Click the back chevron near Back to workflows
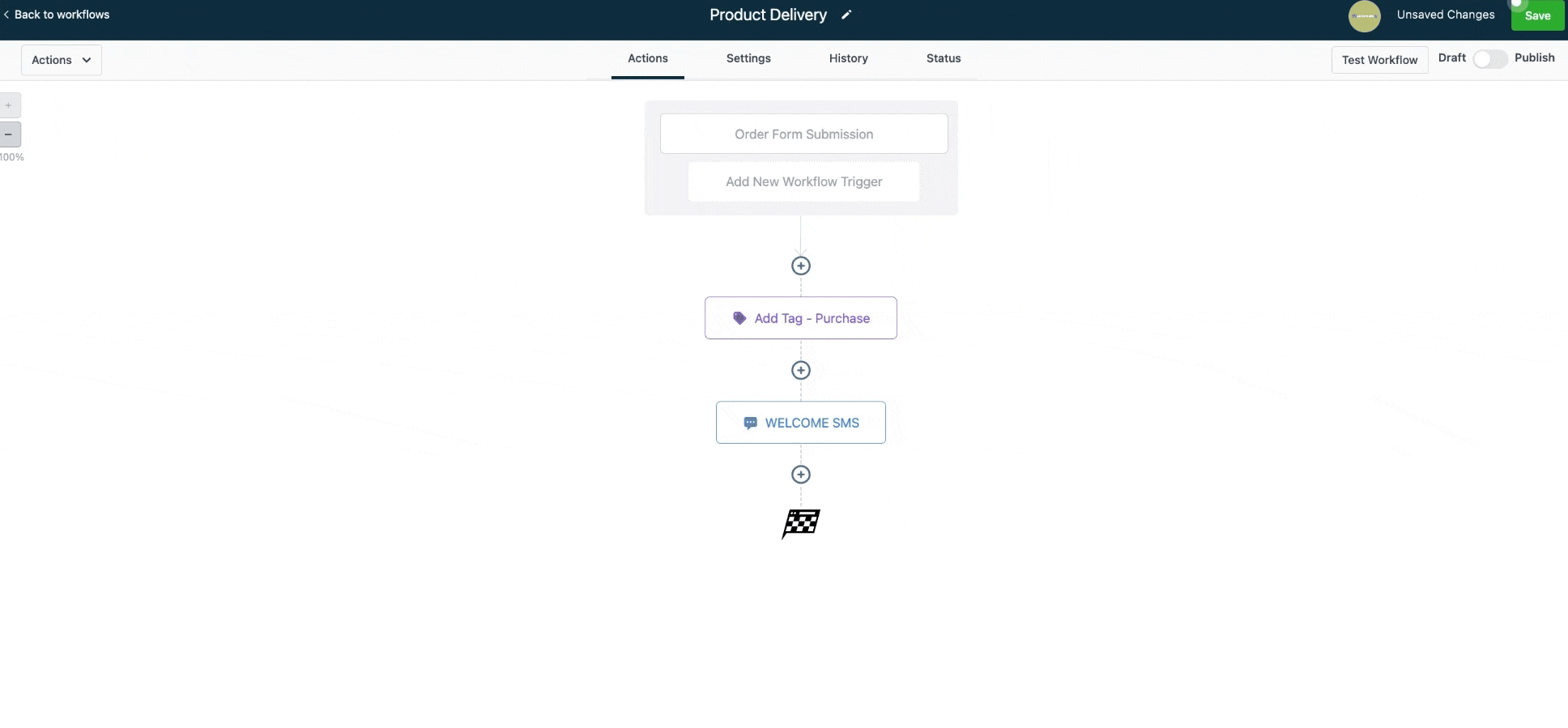 [6, 14]
